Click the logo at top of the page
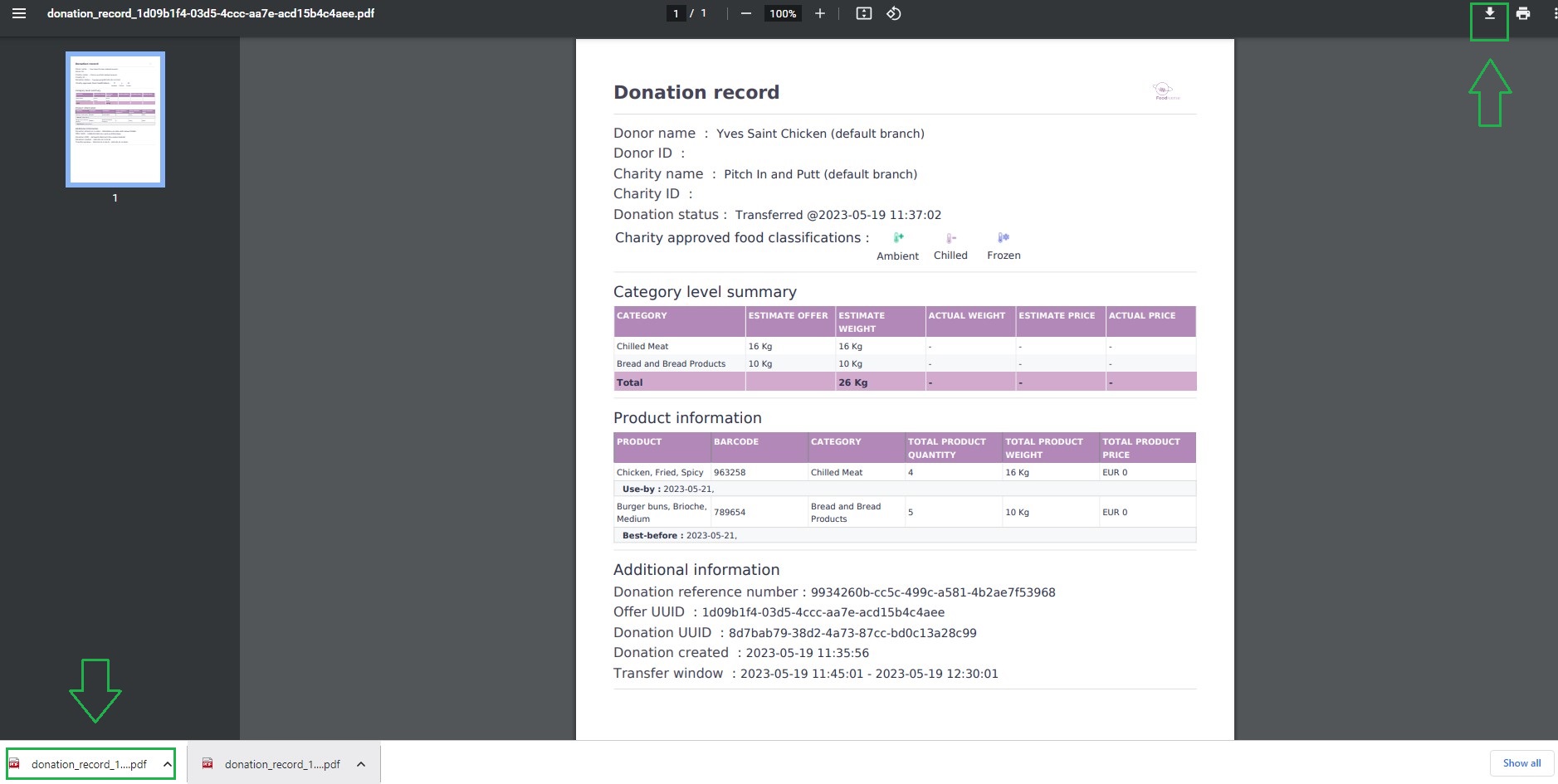Image resolution: width=1558 pixels, height=784 pixels. click(x=1165, y=90)
